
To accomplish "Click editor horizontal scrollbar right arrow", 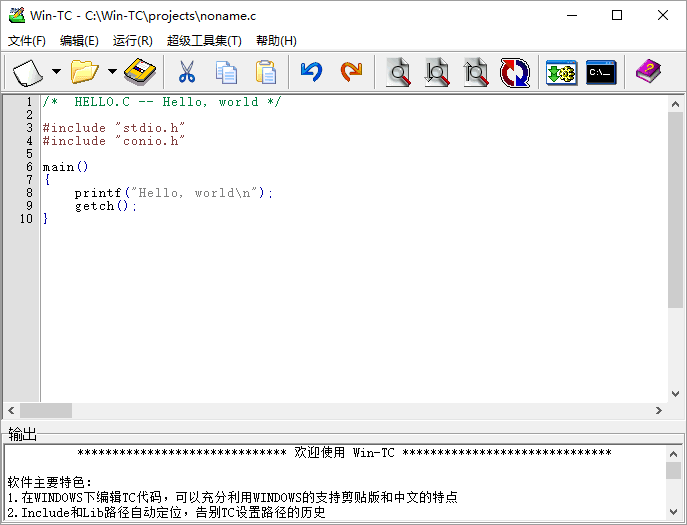I will [x=659, y=411].
